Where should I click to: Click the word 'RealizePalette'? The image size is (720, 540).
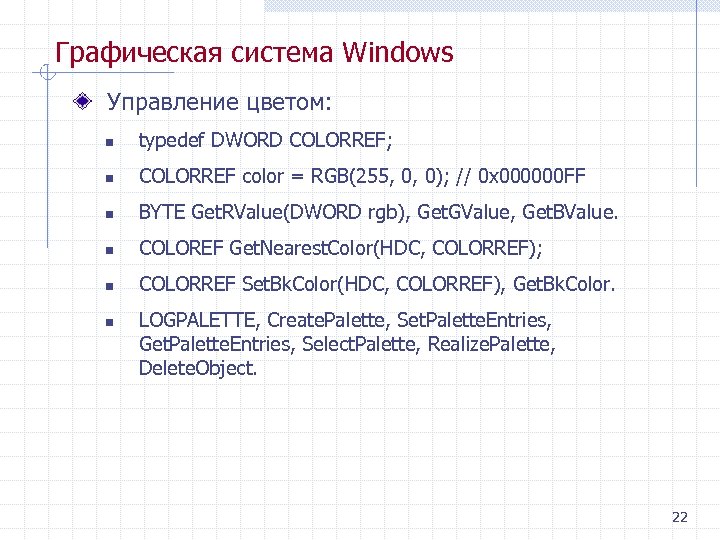click(491, 344)
